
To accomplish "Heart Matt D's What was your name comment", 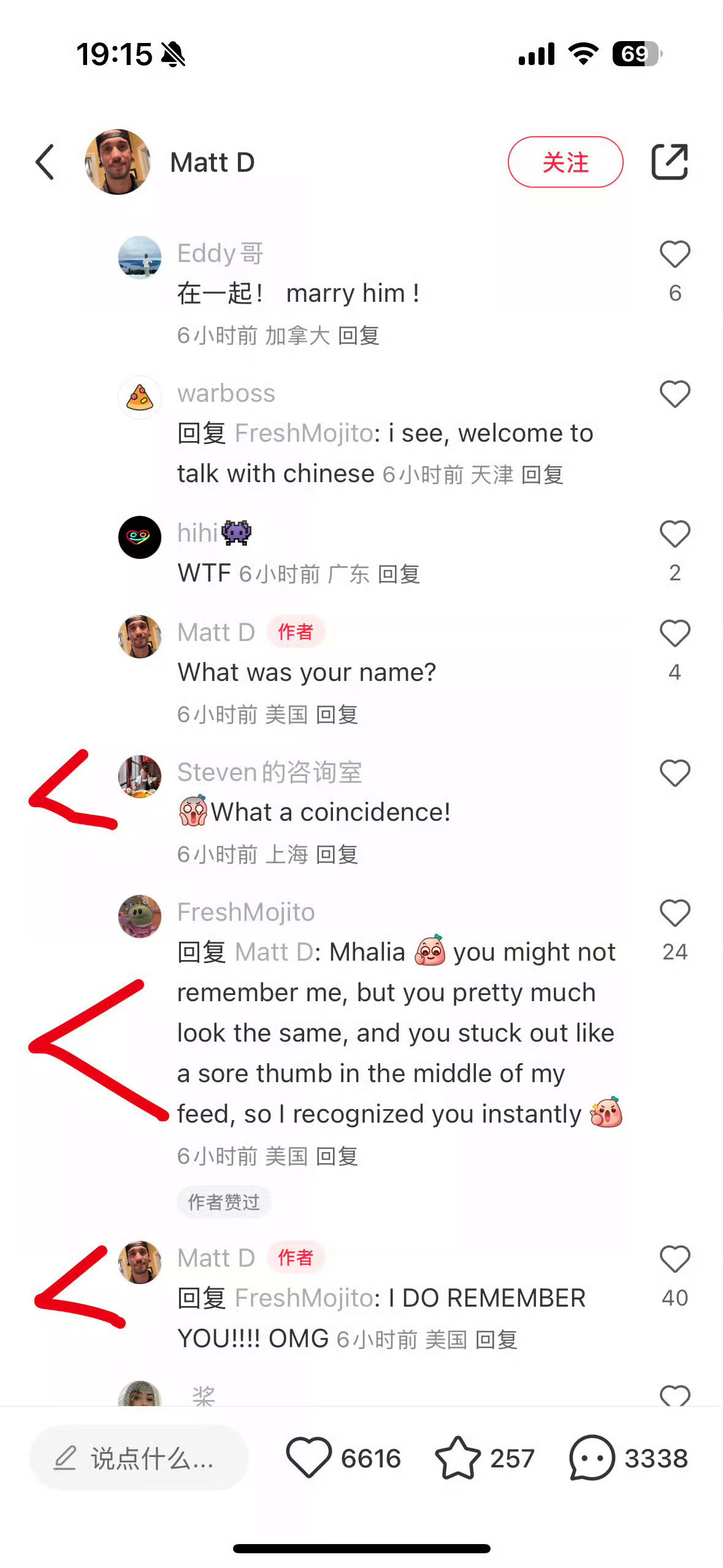I will [x=675, y=633].
